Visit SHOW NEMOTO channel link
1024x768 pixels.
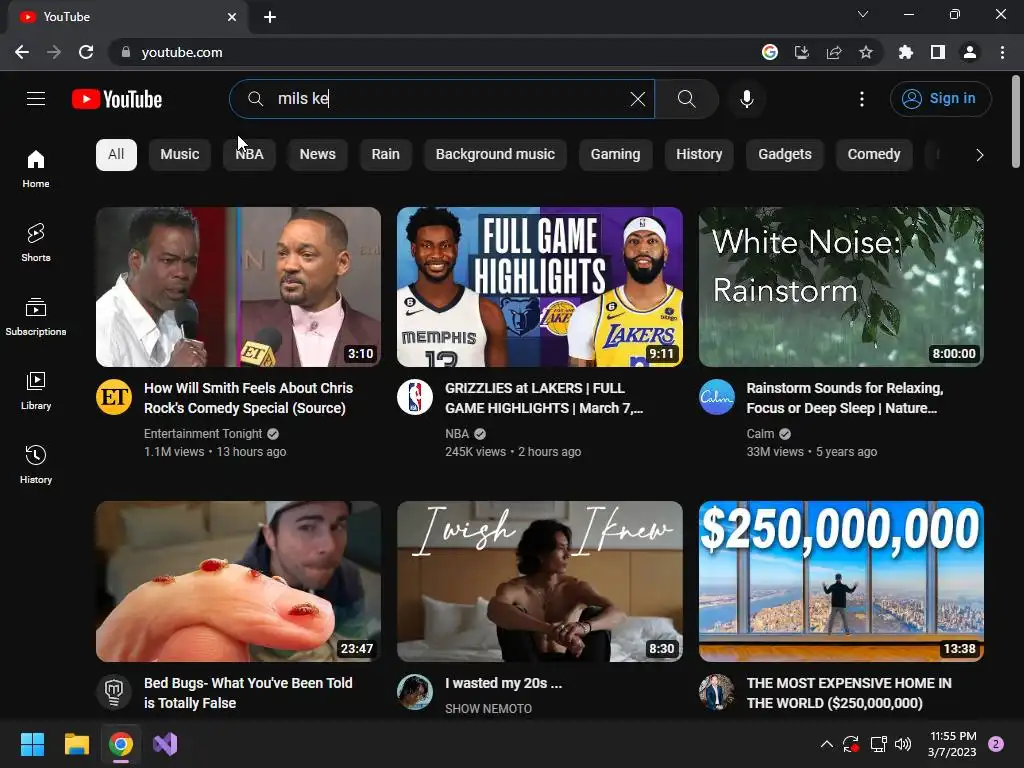tap(488, 709)
